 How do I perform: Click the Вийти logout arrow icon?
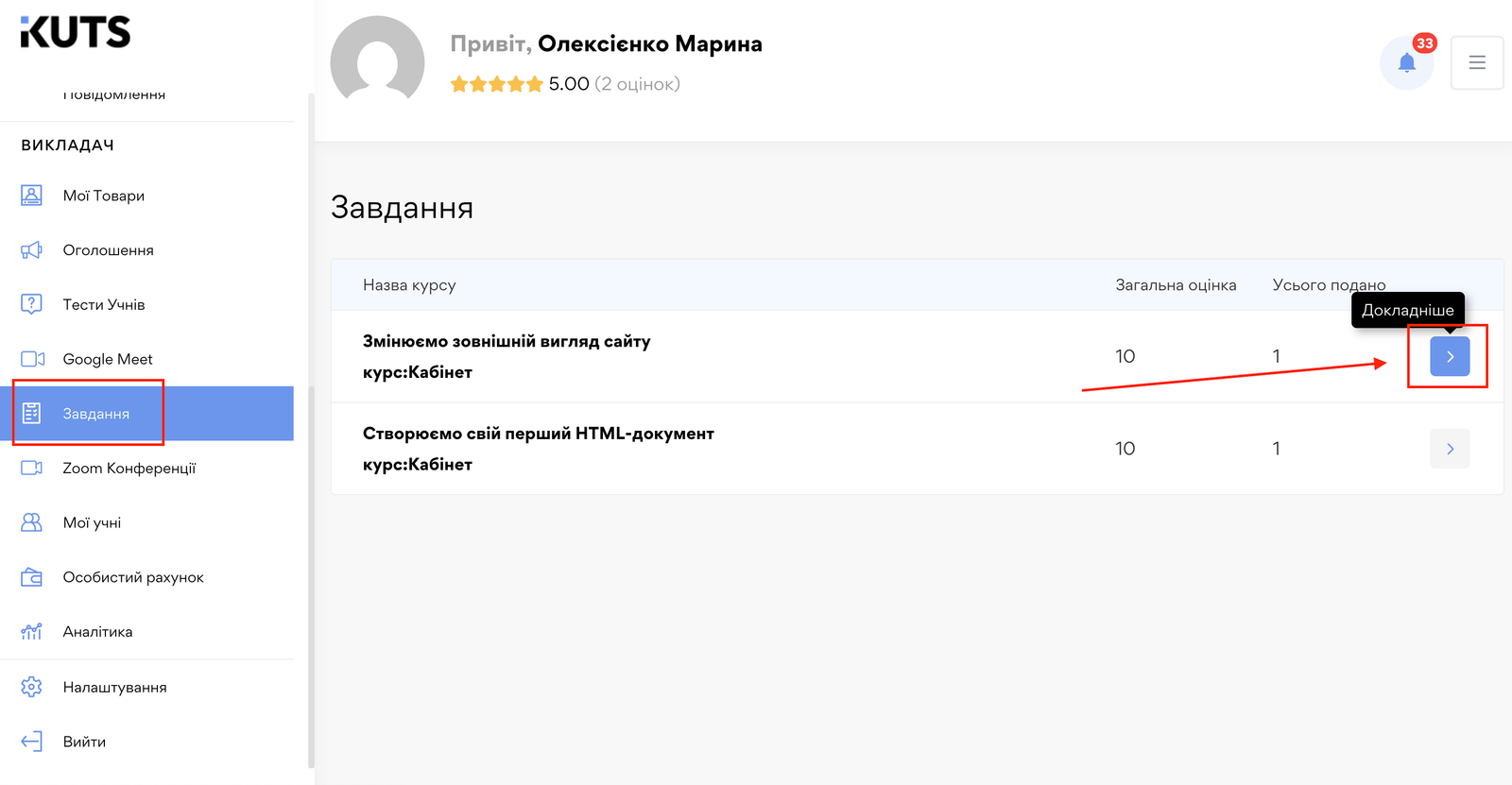coord(31,742)
